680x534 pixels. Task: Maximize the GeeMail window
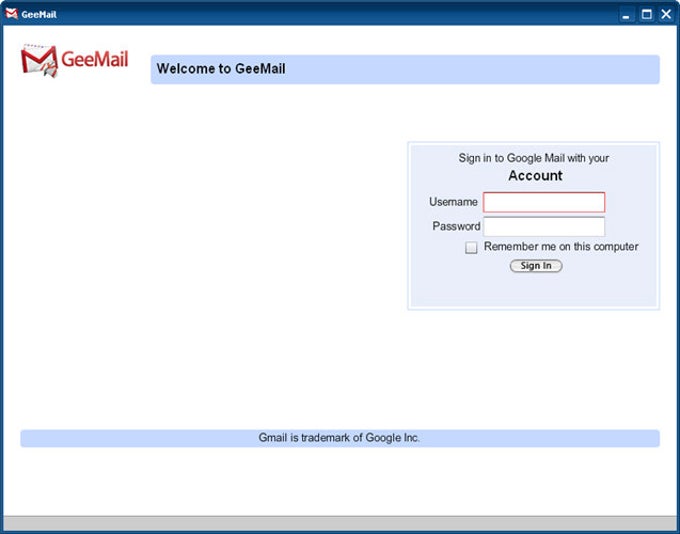647,14
